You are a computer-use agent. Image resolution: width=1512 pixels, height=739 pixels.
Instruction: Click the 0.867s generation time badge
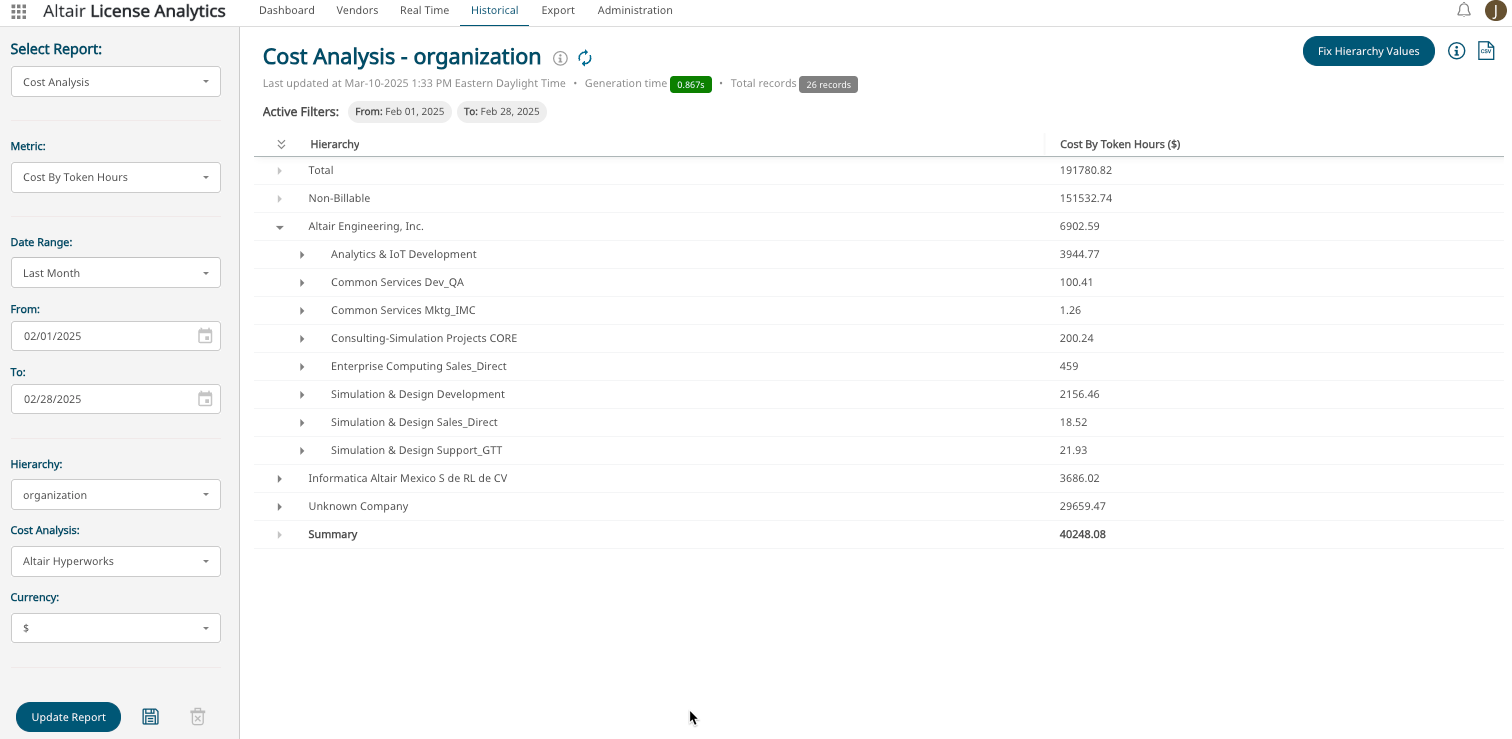(x=690, y=85)
